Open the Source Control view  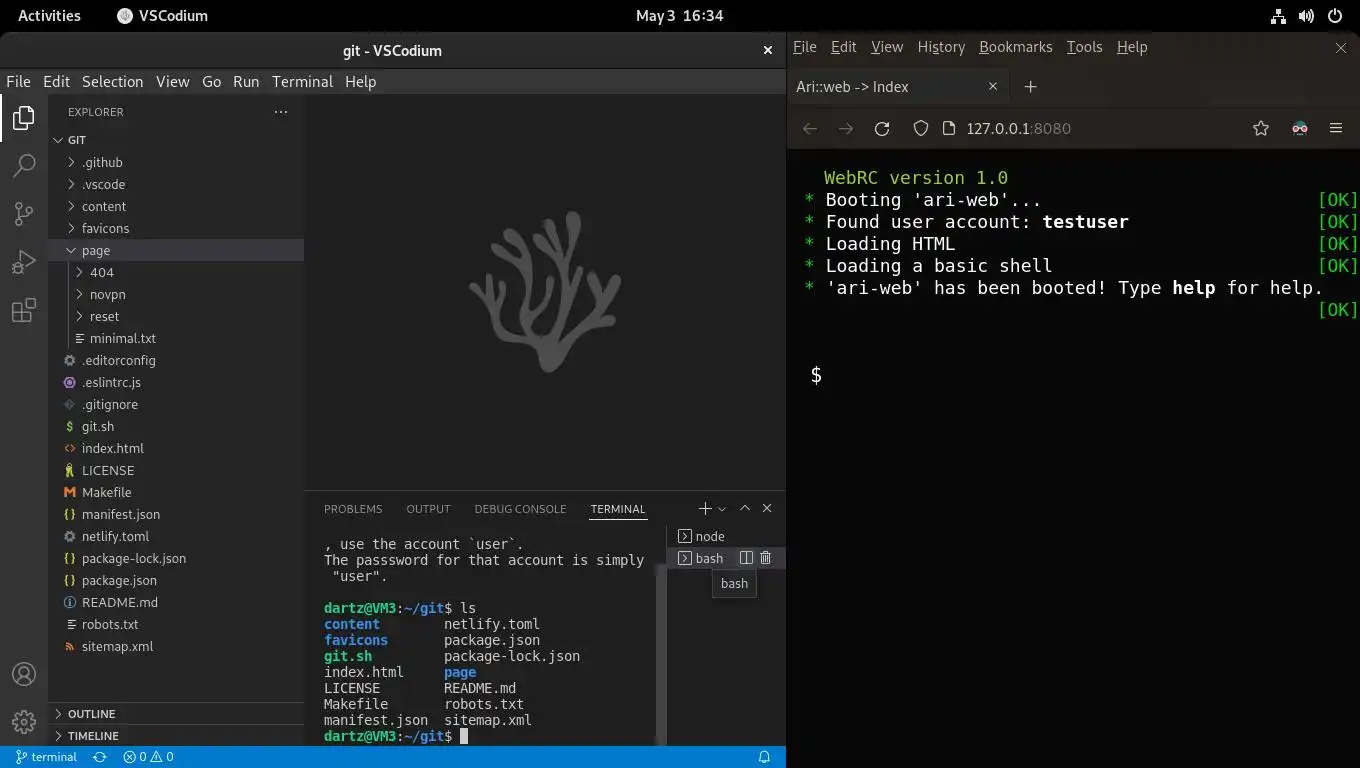(x=24, y=213)
